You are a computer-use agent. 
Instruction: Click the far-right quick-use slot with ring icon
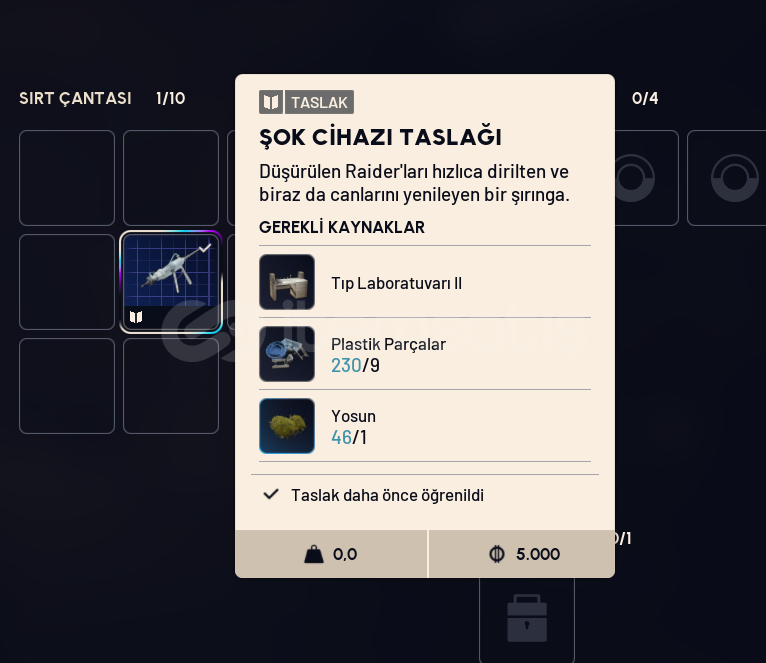tap(726, 178)
